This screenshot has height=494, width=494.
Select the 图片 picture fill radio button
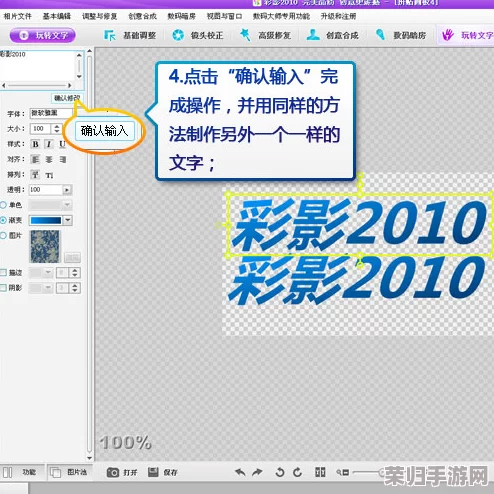click(3, 235)
